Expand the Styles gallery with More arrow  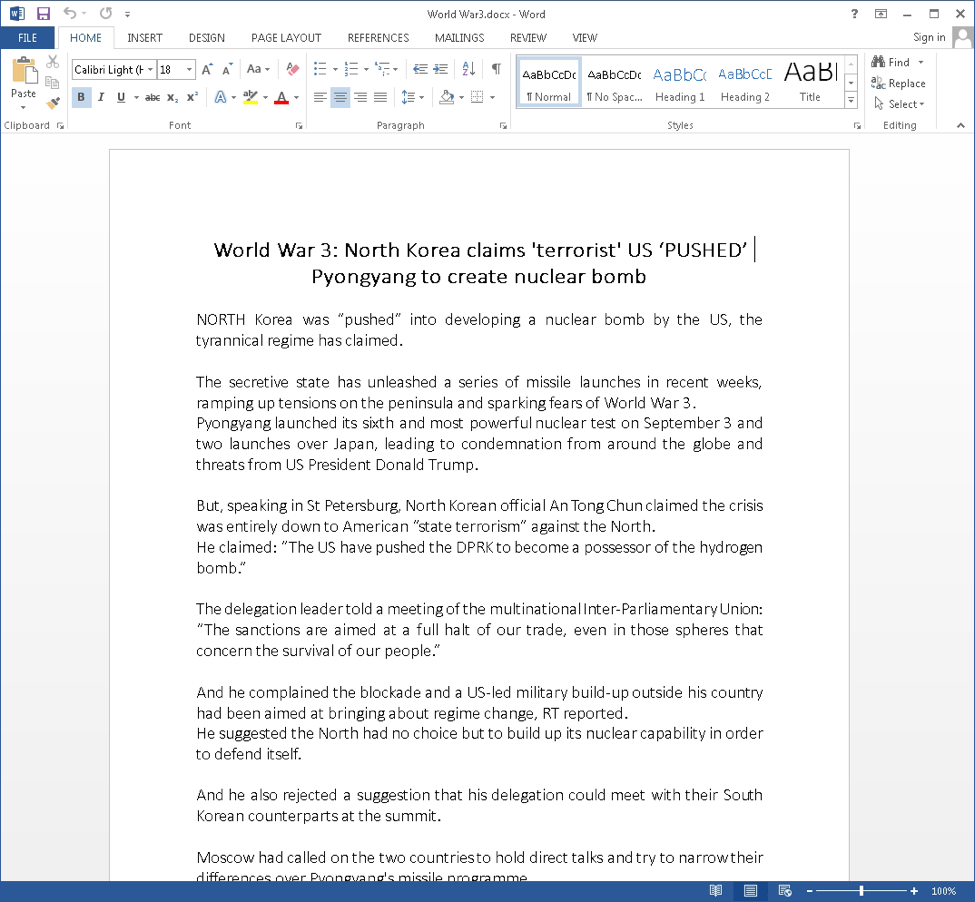851,99
